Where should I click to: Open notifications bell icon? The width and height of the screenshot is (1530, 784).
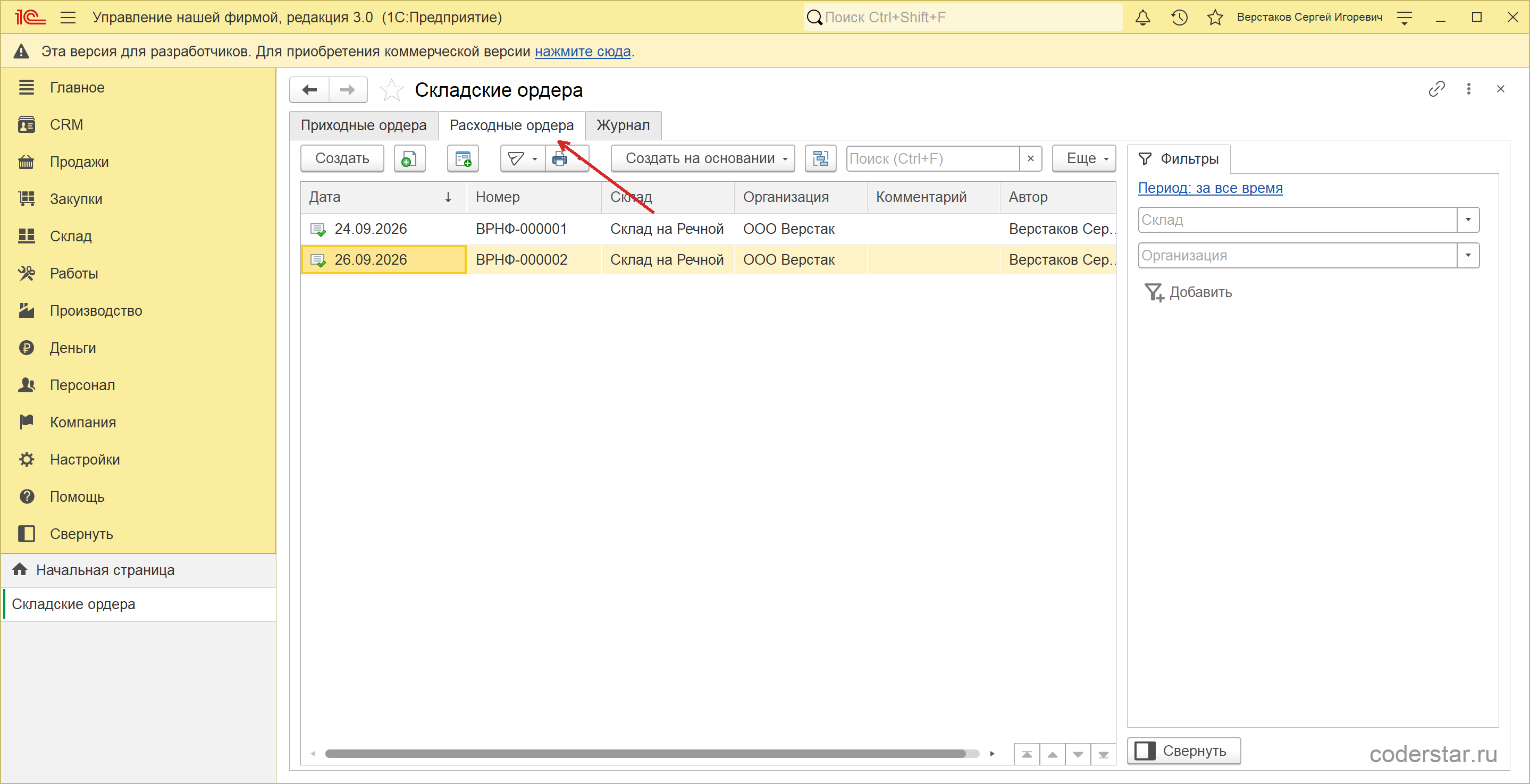coord(1143,17)
